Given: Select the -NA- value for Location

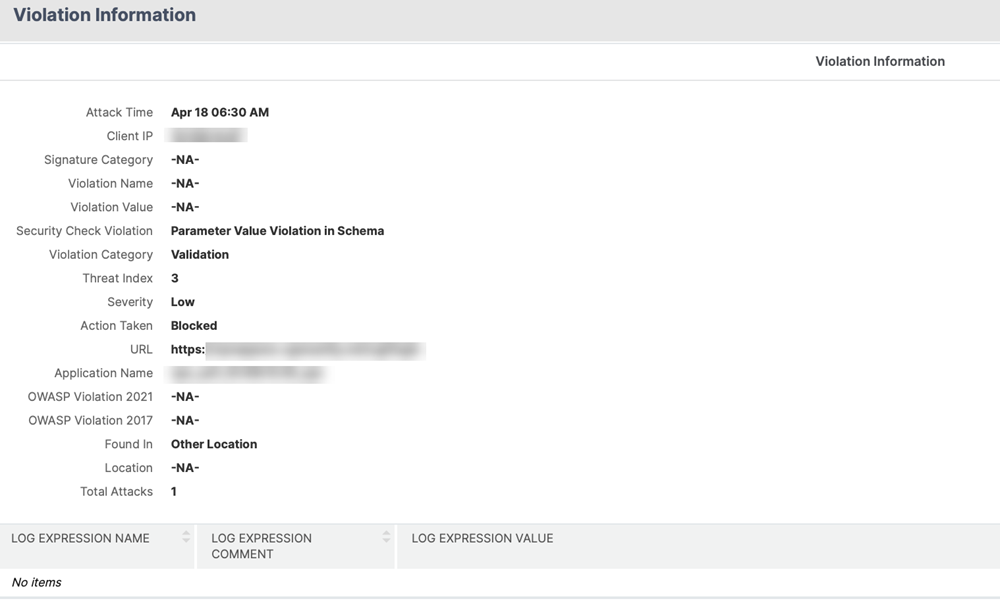Looking at the screenshot, I should click(185, 467).
